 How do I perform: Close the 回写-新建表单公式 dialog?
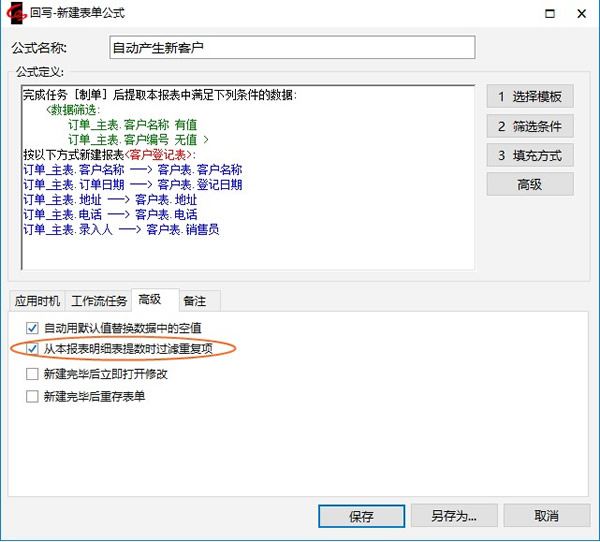tap(583, 14)
